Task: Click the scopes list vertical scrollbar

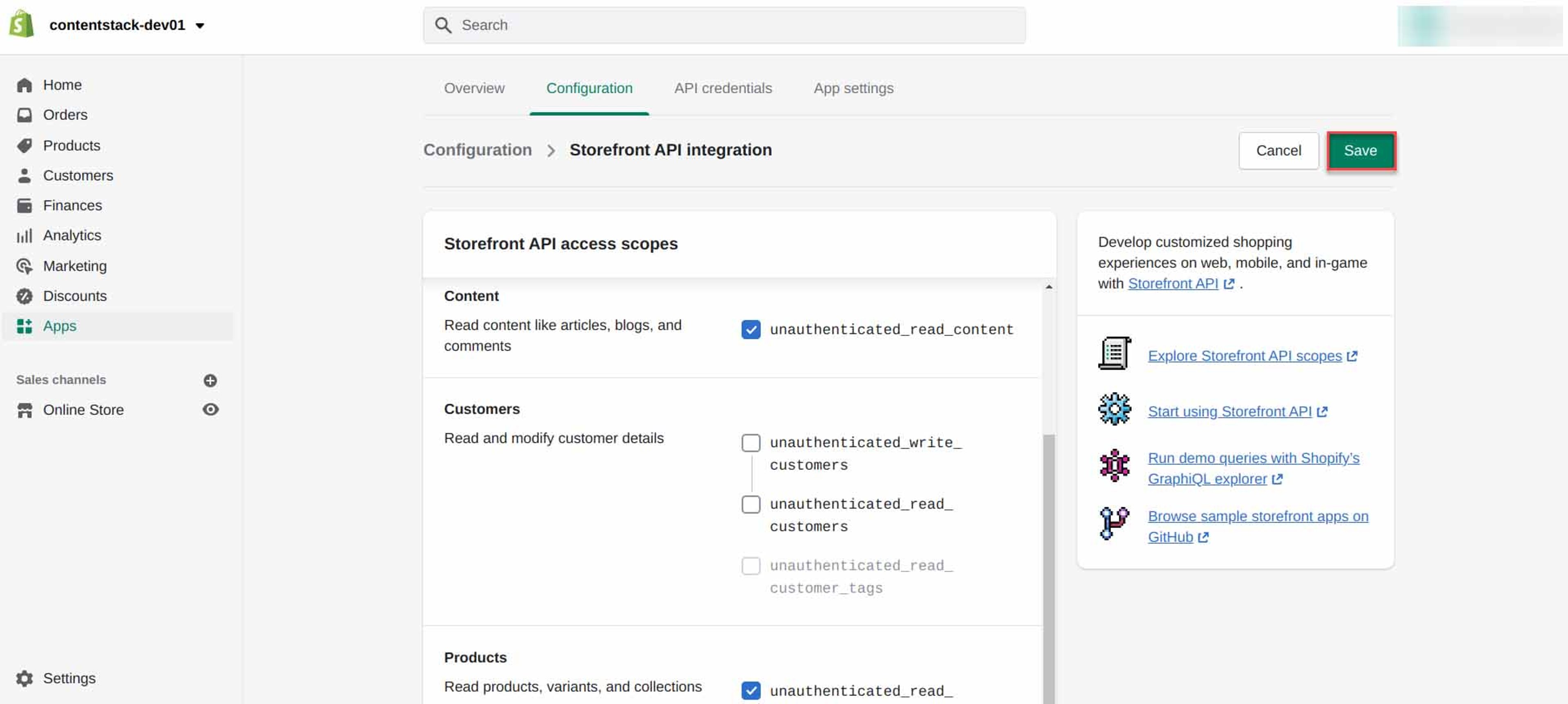Action: [x=1048, y=569]
